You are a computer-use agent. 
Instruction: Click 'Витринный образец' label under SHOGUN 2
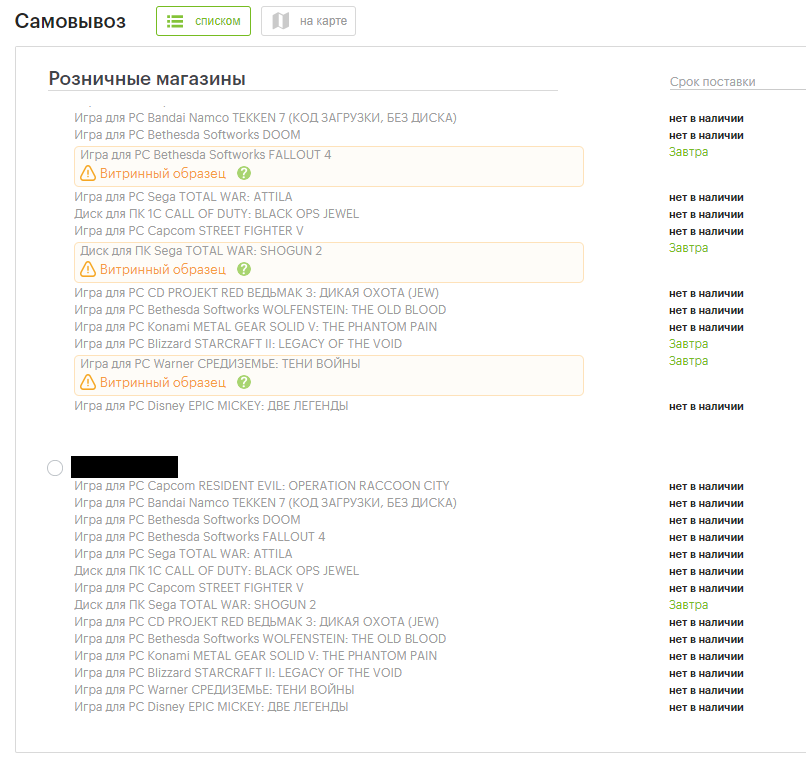point(163,270)
